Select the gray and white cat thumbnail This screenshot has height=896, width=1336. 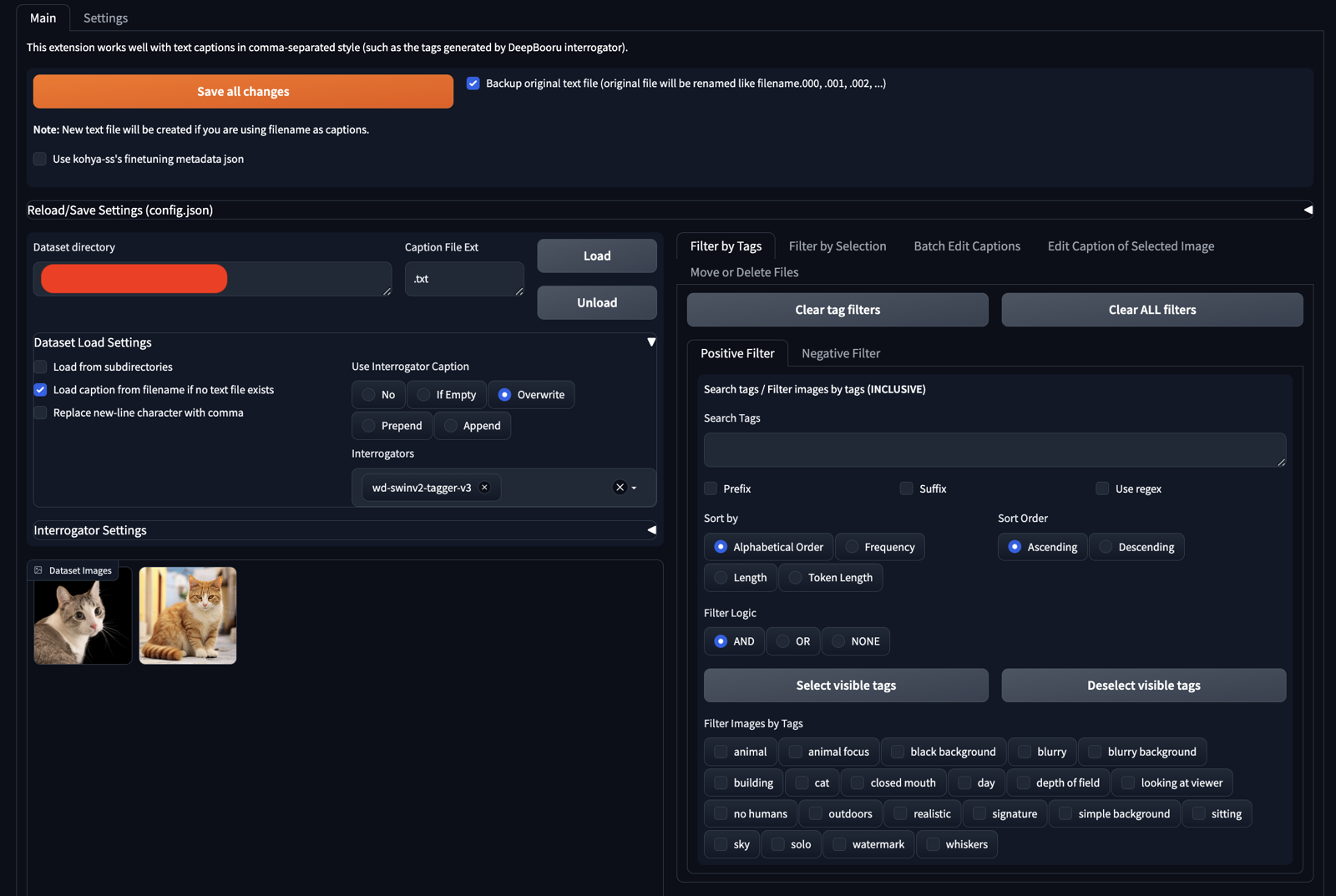click(83, 616)
